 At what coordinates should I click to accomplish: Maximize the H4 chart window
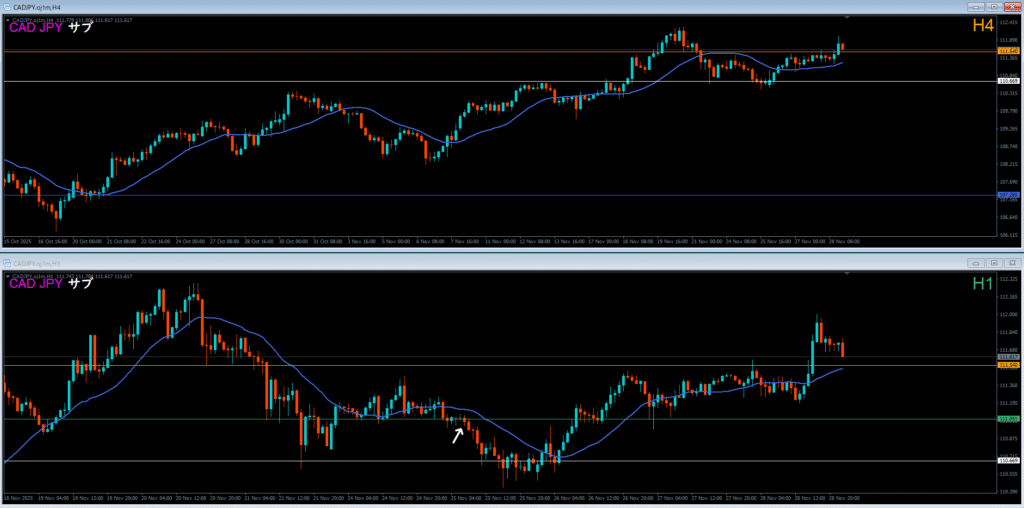click(x=992, y=6)
